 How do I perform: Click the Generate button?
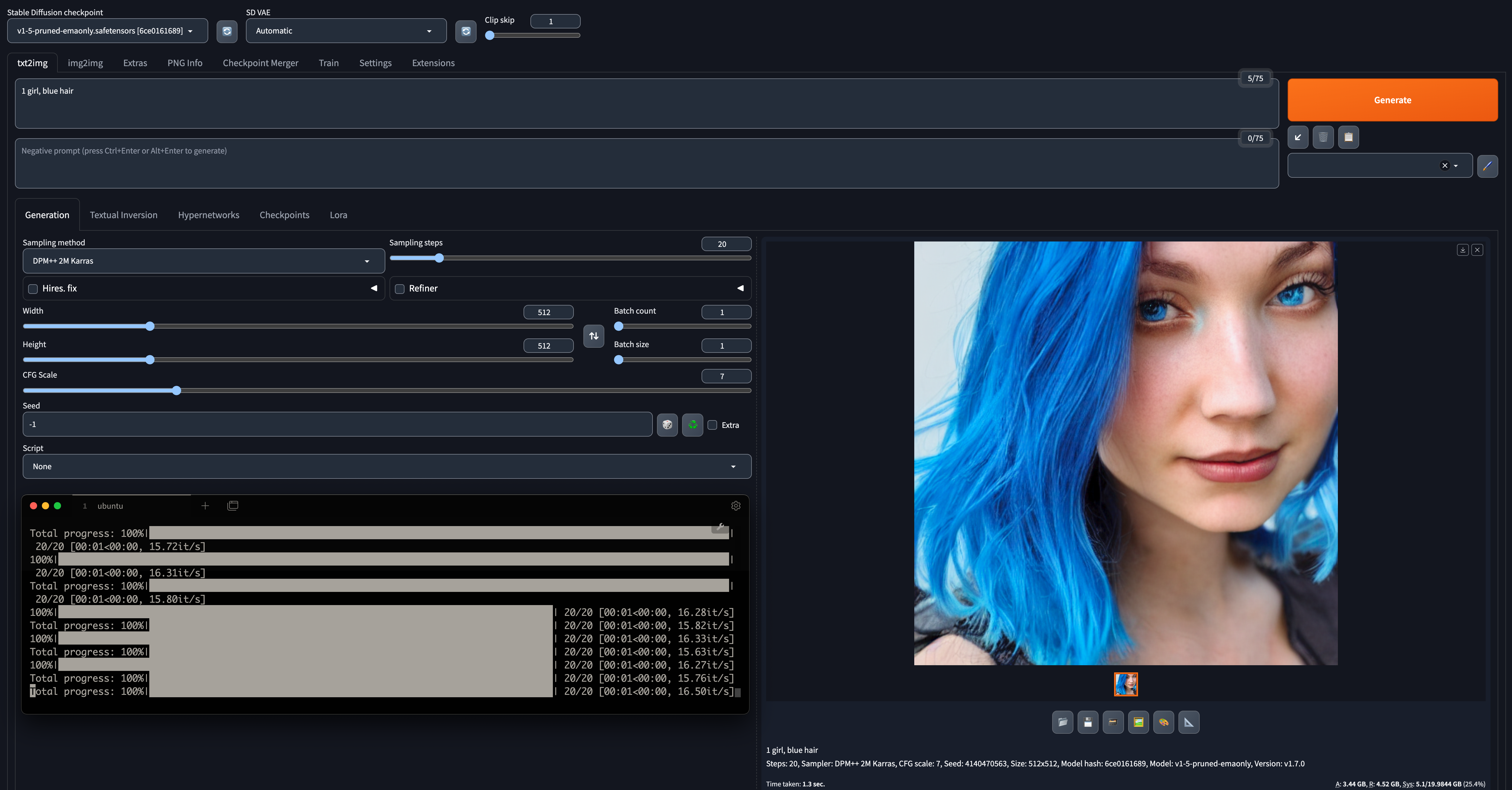coord(1392,100)
